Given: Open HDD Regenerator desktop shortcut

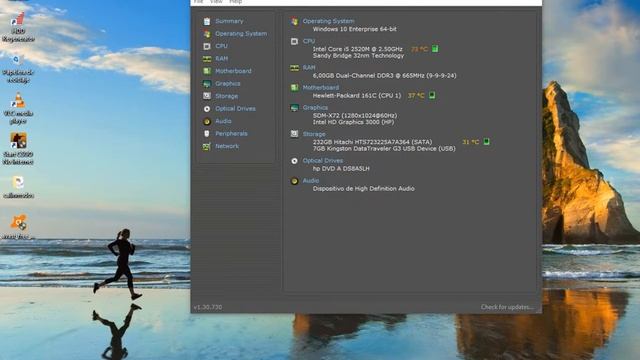Looking at the screenshot, I should click(18, 28).
